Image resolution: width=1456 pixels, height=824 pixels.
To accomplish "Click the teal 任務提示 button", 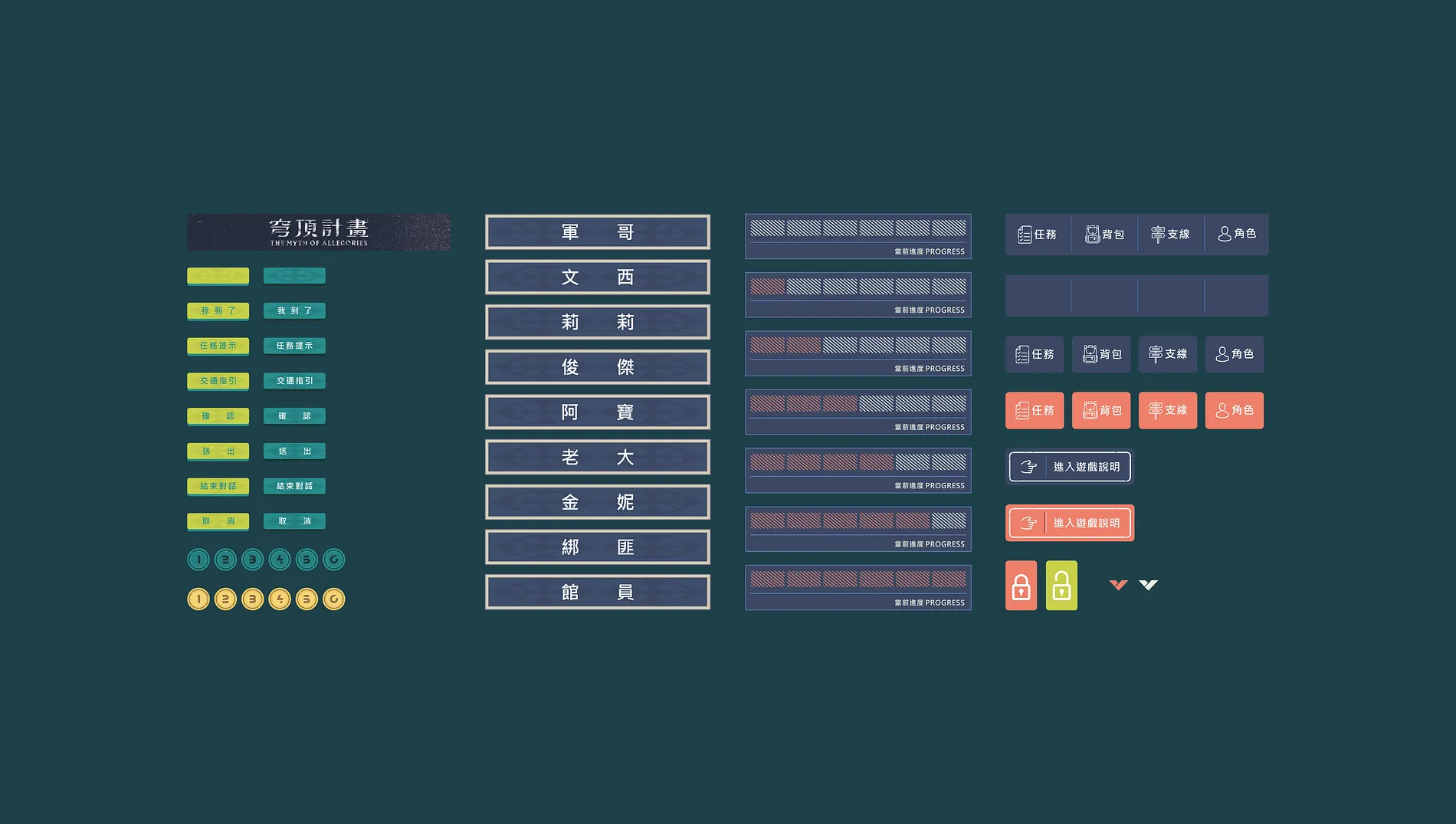I will (x=294, y=346).
